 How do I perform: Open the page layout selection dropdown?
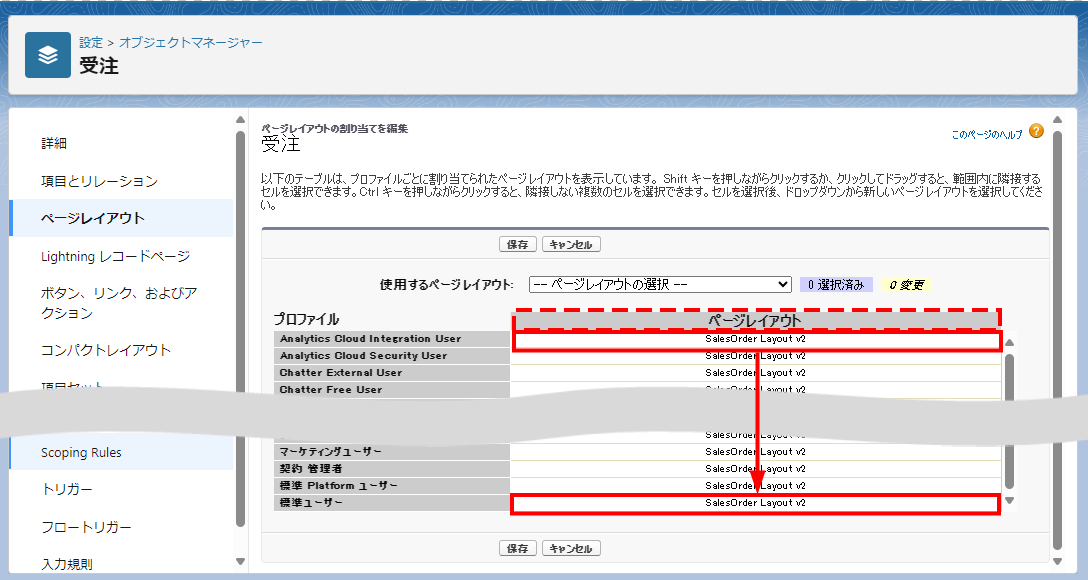660,284
